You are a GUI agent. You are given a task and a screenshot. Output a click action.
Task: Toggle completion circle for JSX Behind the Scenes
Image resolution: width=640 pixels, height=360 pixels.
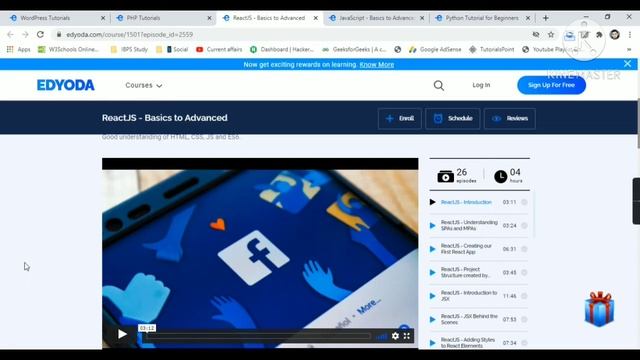(524, 319)
